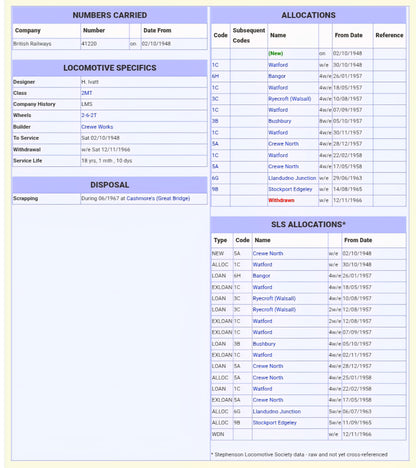This screenshot has width=416, height=468.
Task: Click the Type column header in SLS table
Action: point(220,240)
